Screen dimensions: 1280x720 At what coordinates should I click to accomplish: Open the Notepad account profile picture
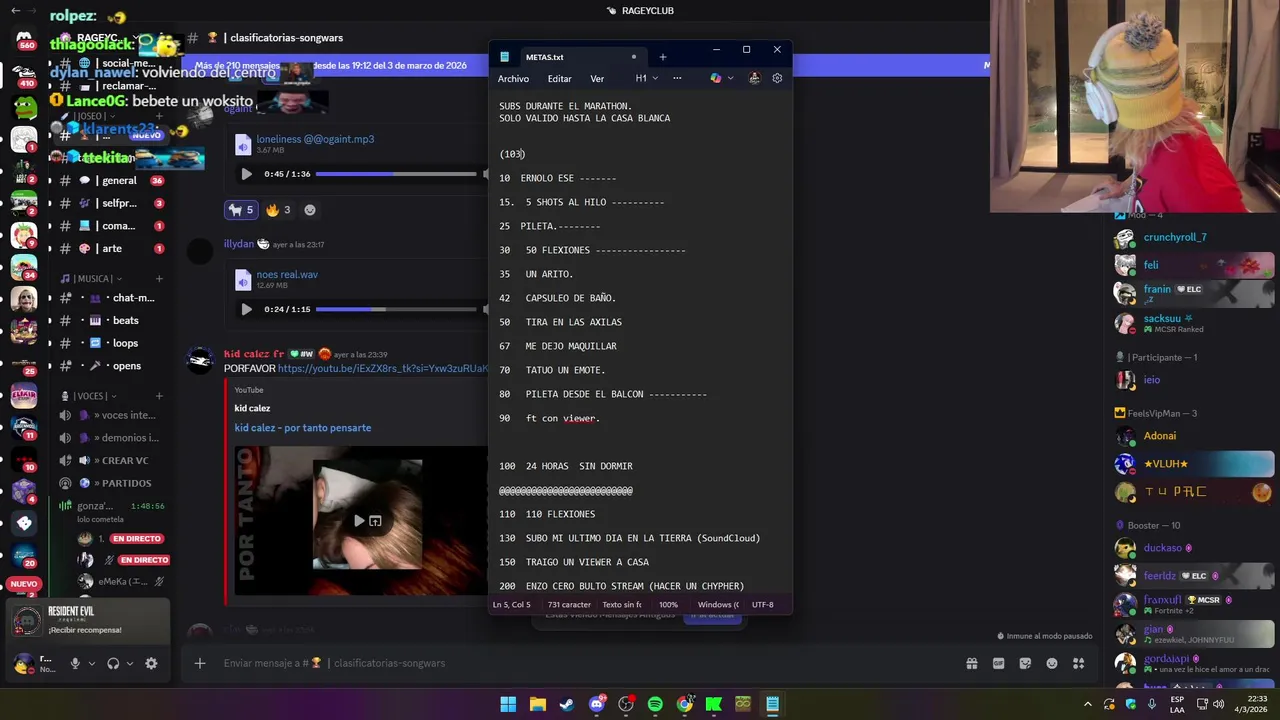pos(754,78)
